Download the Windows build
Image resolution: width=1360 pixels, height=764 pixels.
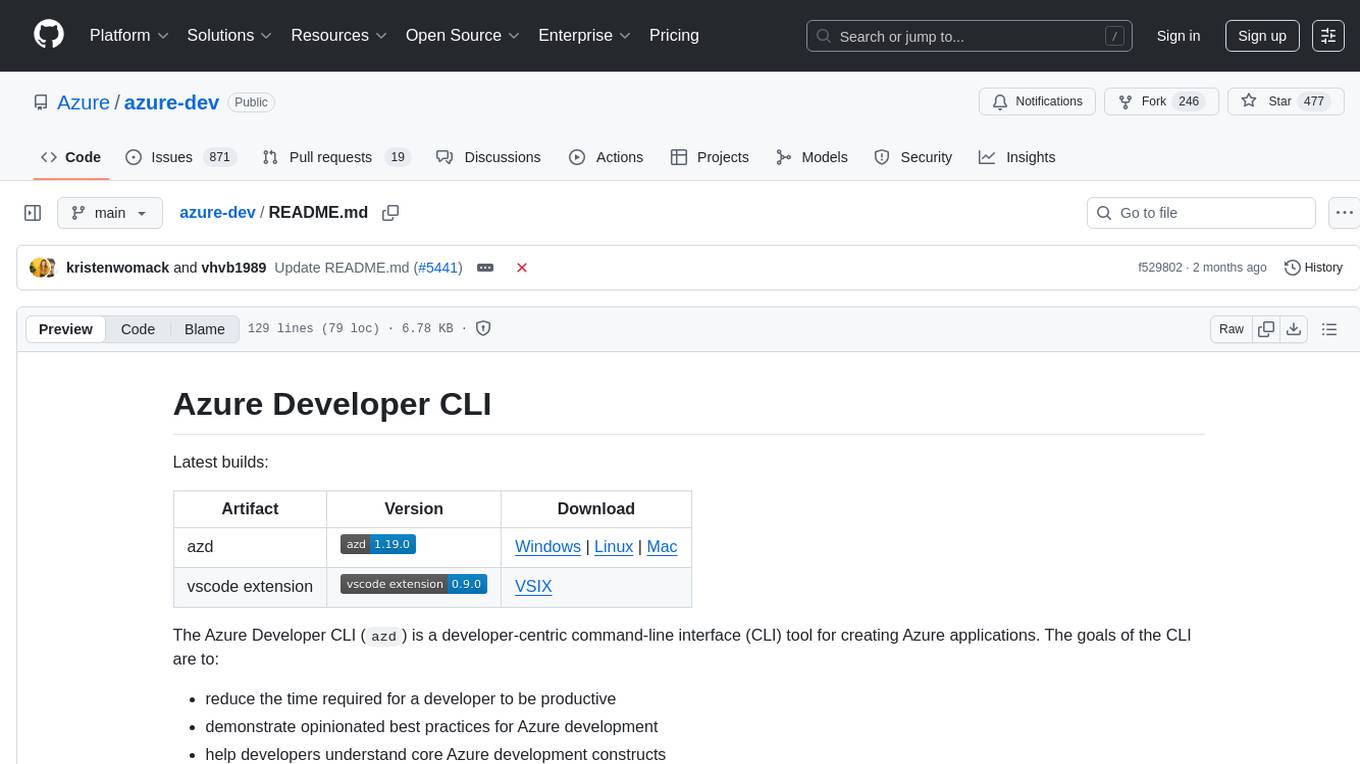click(x=548, y=547)
